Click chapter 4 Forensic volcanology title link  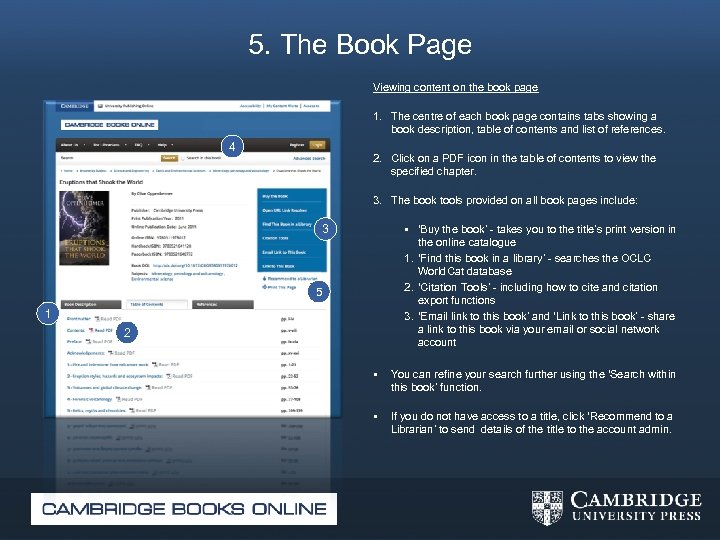coord(90,399)
